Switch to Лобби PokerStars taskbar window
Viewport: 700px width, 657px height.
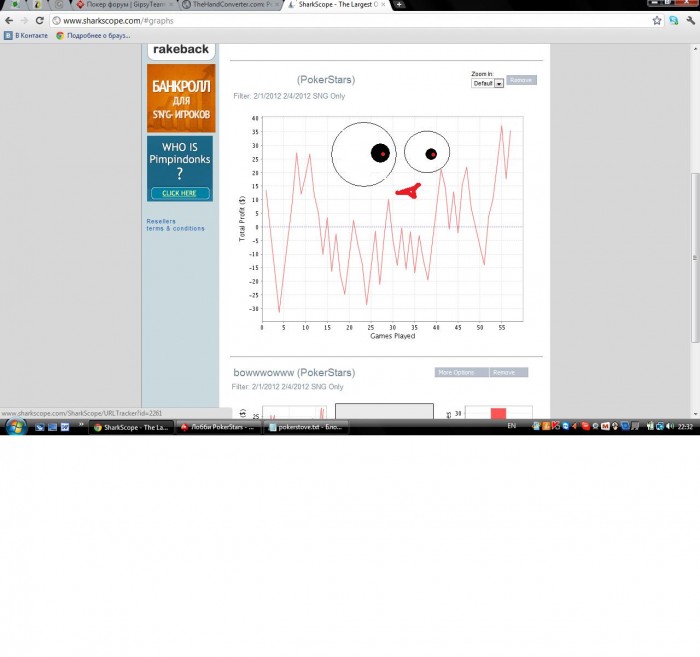tap(218, 427)
